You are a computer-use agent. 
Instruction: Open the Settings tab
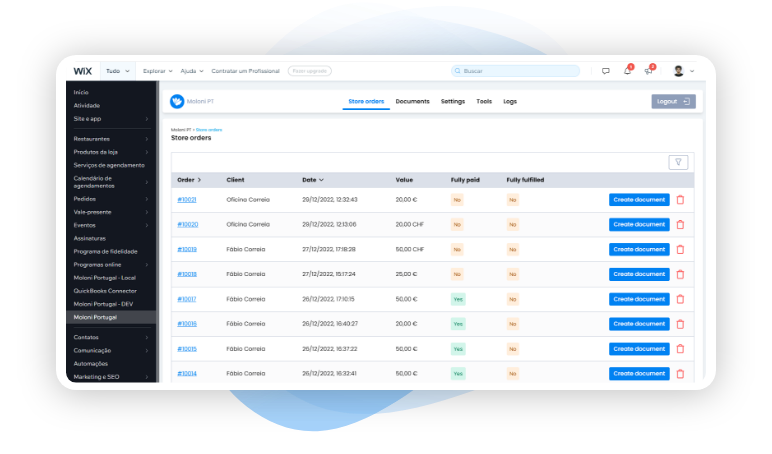(x=453, y=101)
